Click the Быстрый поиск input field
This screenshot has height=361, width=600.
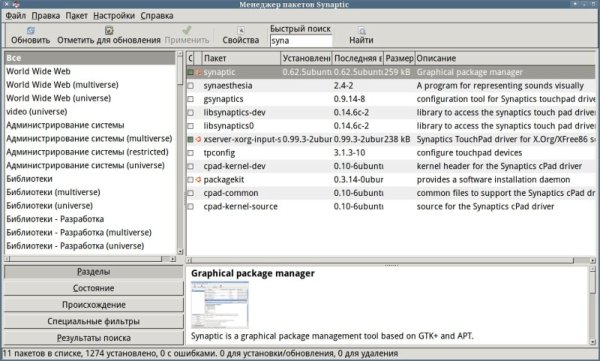[301, 41]
